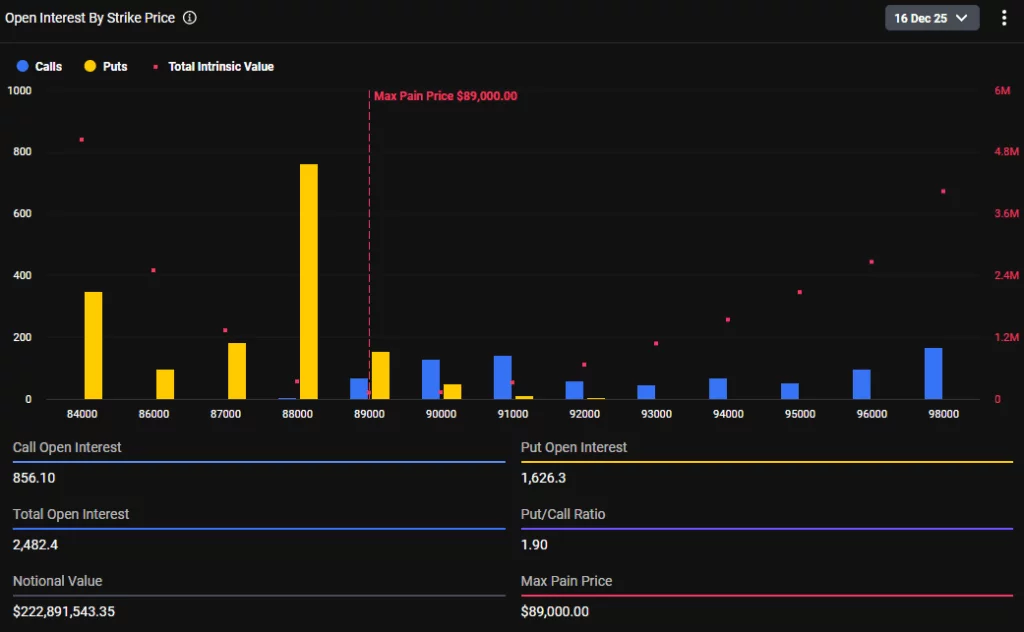Image resolution: width=1024 pixels, height=632 pixels.
Task: Click the red intrinsic value dot above 84000
Action: pyautogui.click(x=81, y=140)
